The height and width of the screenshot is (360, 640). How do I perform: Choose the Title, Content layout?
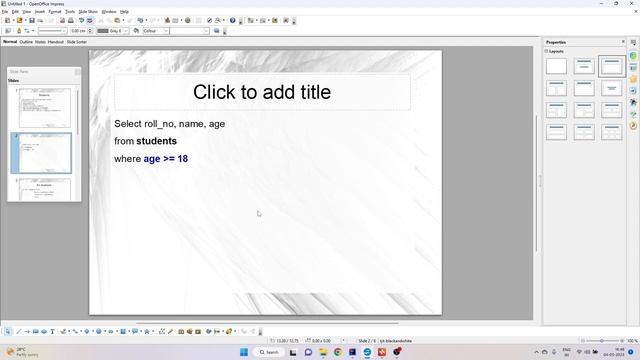pos(611,66)
